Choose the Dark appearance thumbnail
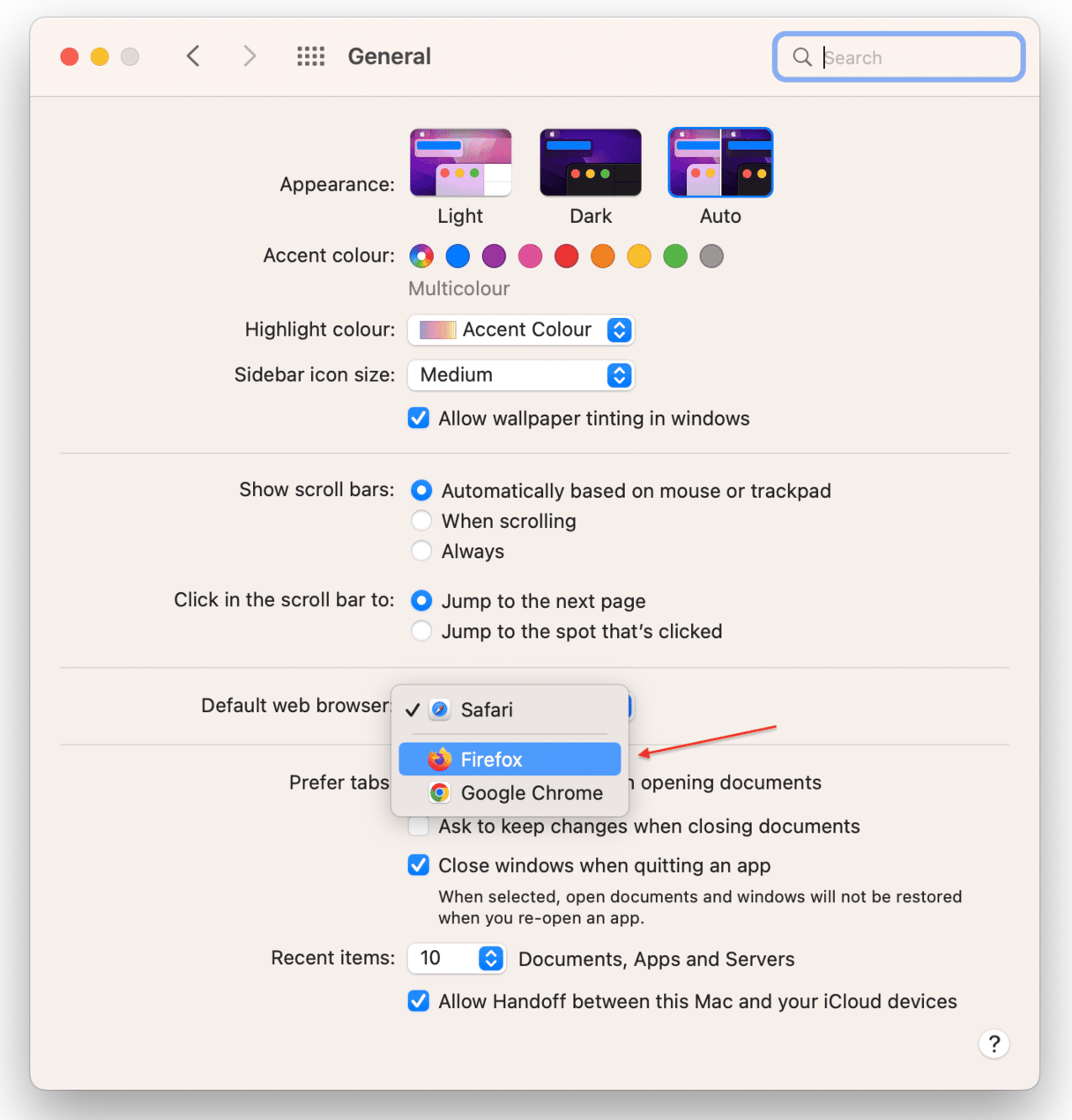The width and height of the screenshot is (1072, 1120). coord(591,162)
